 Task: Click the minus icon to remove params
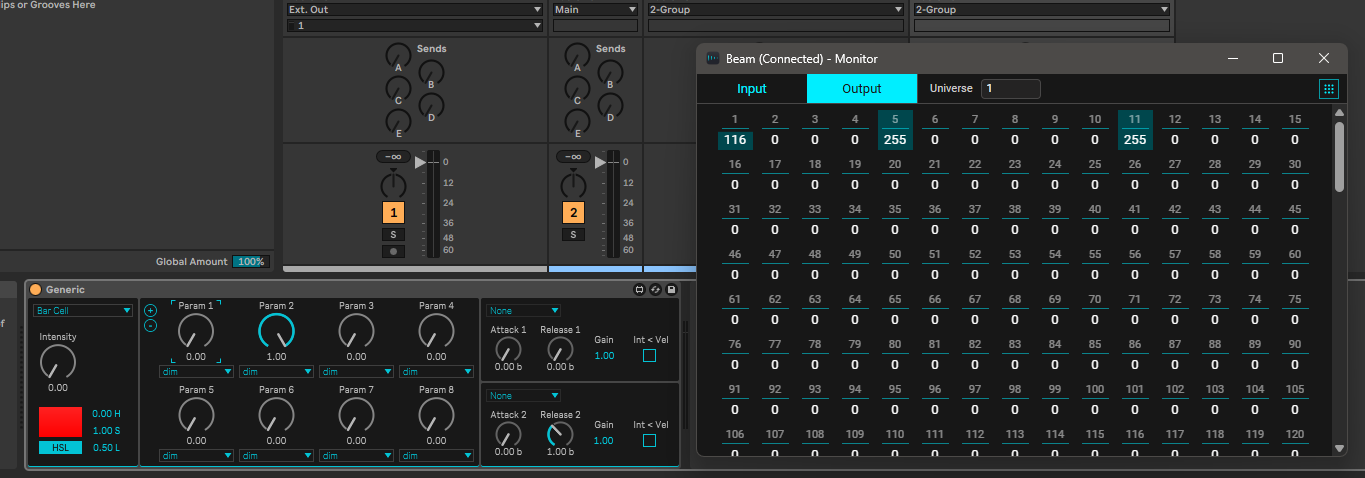point(150,325)
